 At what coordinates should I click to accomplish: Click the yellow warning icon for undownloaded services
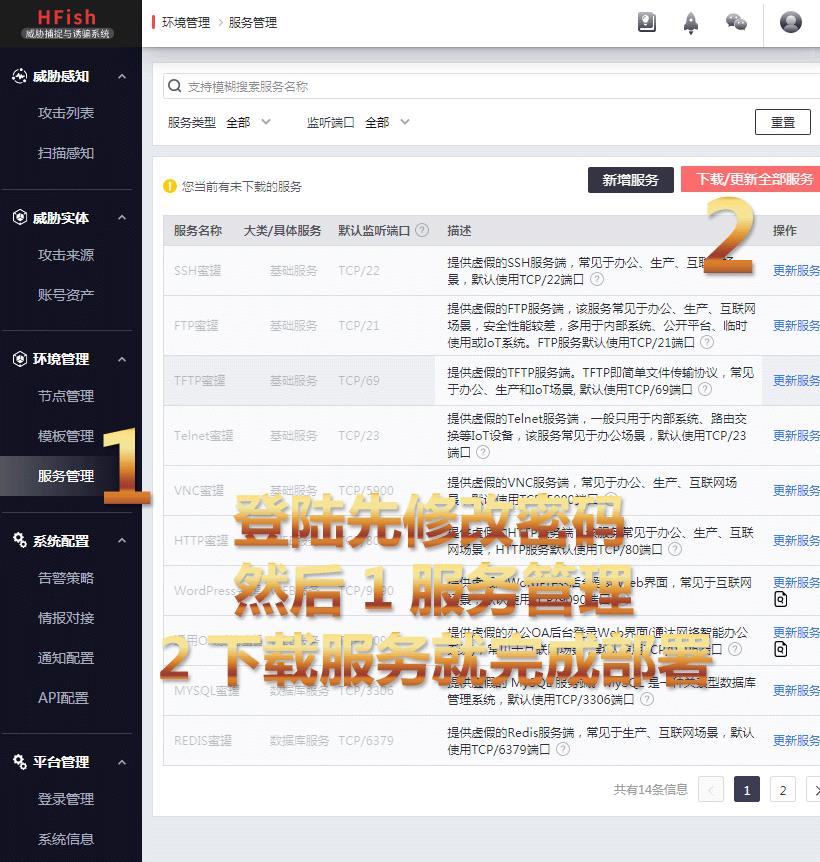pyautogui.click(x=170, y=186)
